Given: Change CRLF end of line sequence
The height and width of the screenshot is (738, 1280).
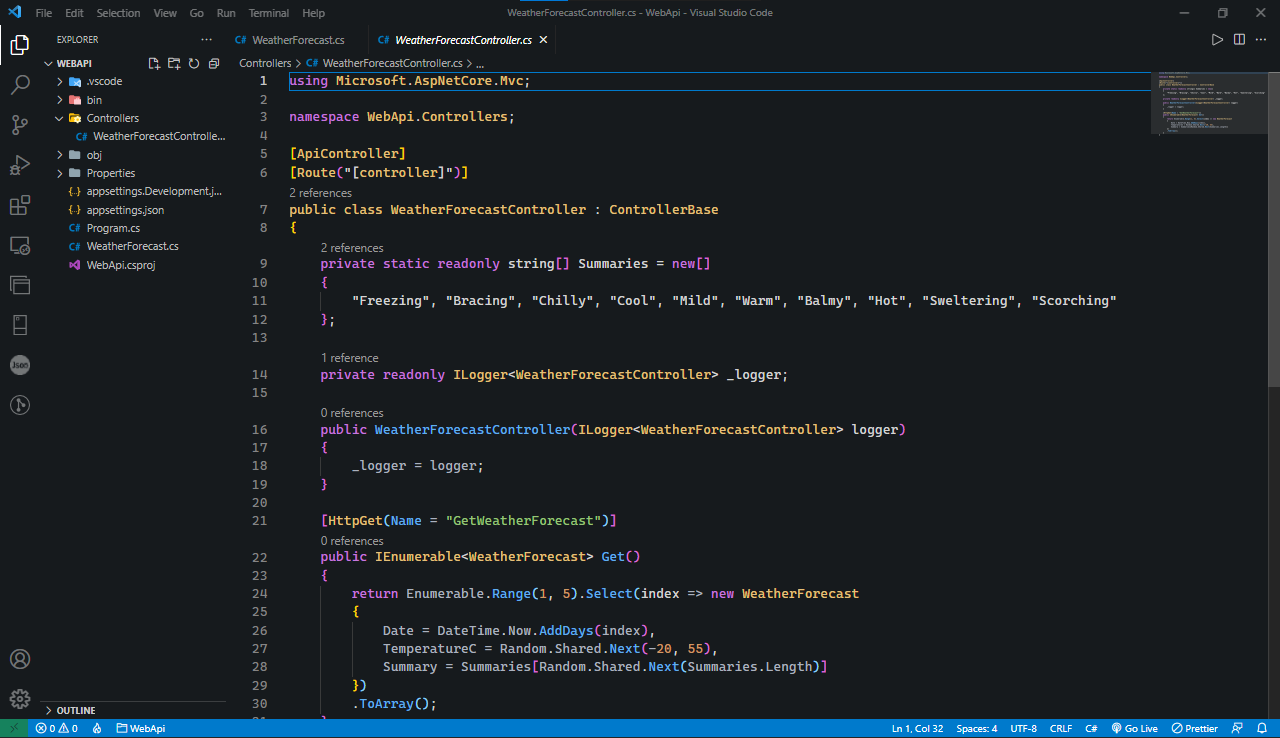Looking at the screenshot, I should point(1061,728).
